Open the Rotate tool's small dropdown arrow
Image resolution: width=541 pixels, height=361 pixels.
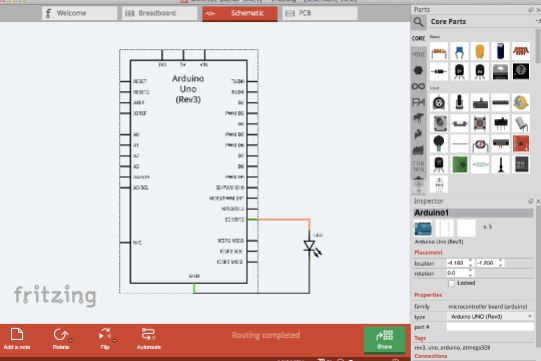click(x=70, y=341)
